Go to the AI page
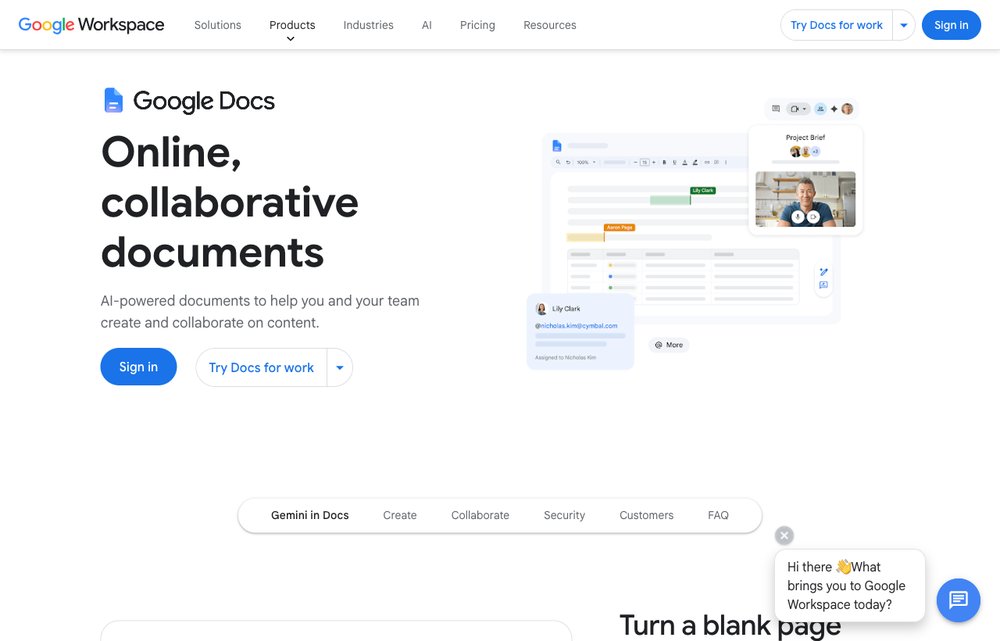The height and width of the screenshot is (641, 1000). (427, 25)
